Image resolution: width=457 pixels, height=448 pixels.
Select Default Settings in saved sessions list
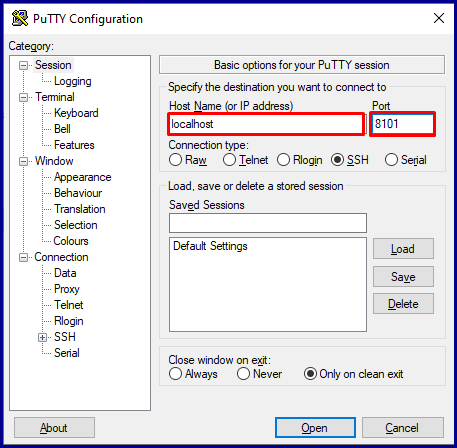(x=210, y=246)
